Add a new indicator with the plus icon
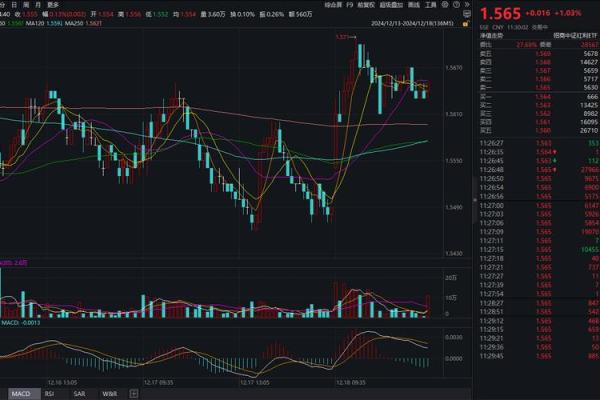The image size is (600, 400). tap(134, 393)
